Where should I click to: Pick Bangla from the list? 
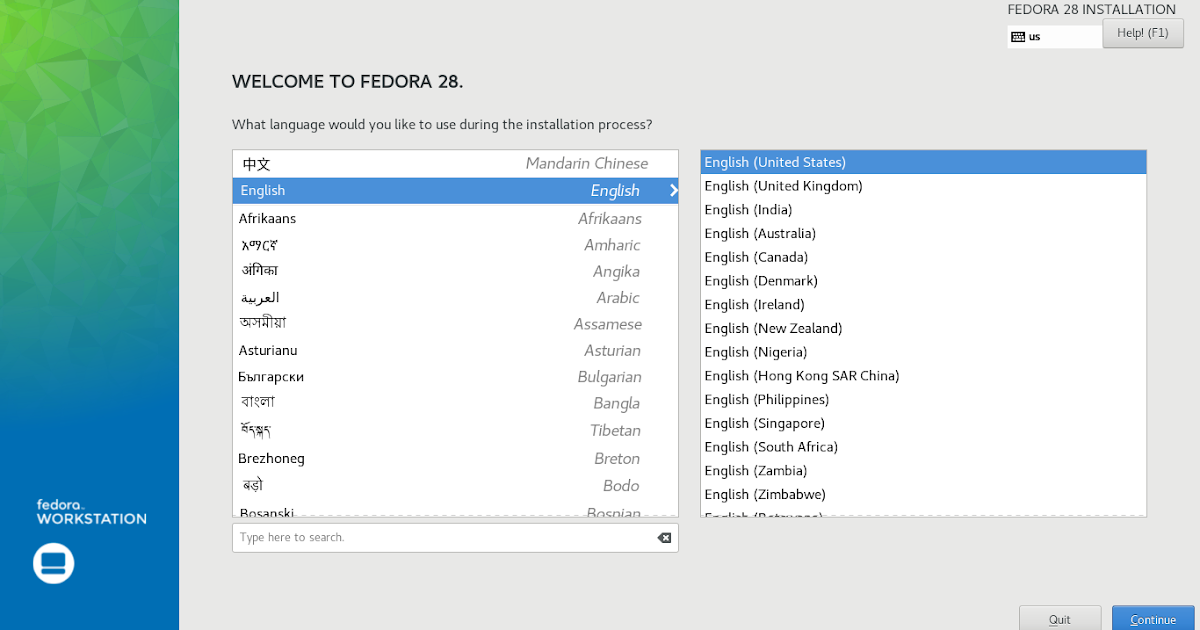point(455,404)
